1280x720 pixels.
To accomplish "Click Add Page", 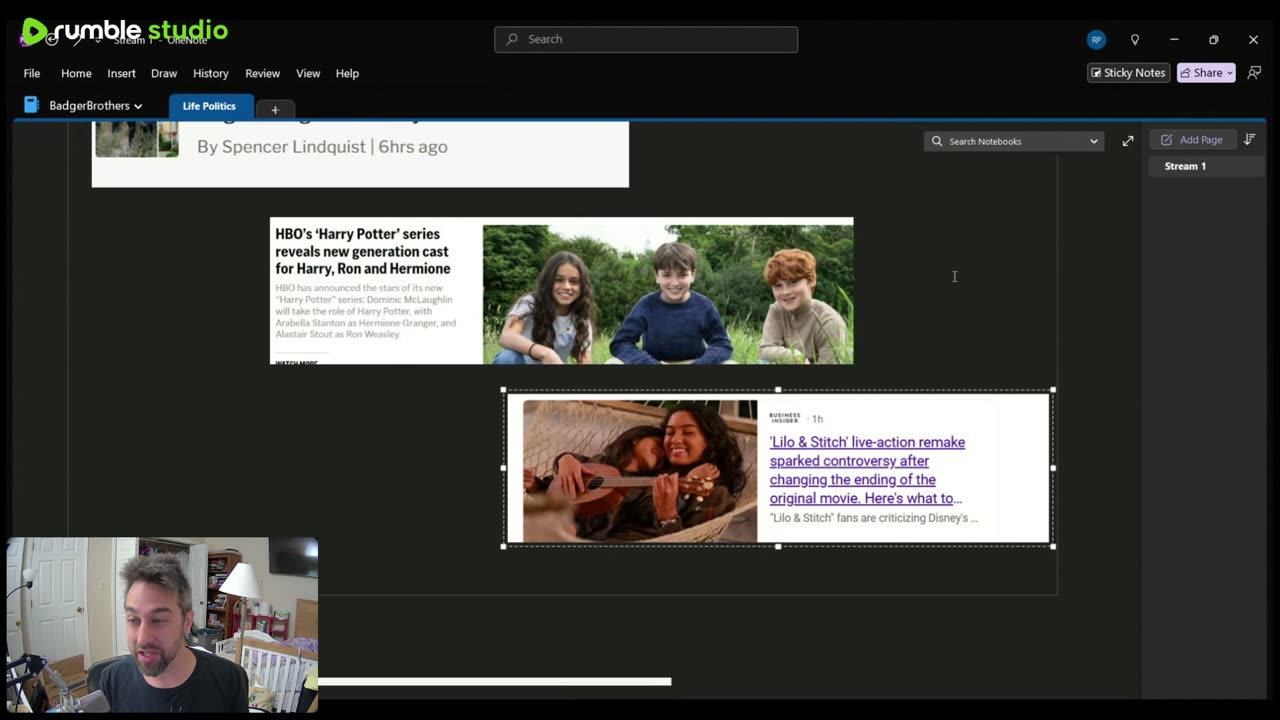I will pos(1192,140).
